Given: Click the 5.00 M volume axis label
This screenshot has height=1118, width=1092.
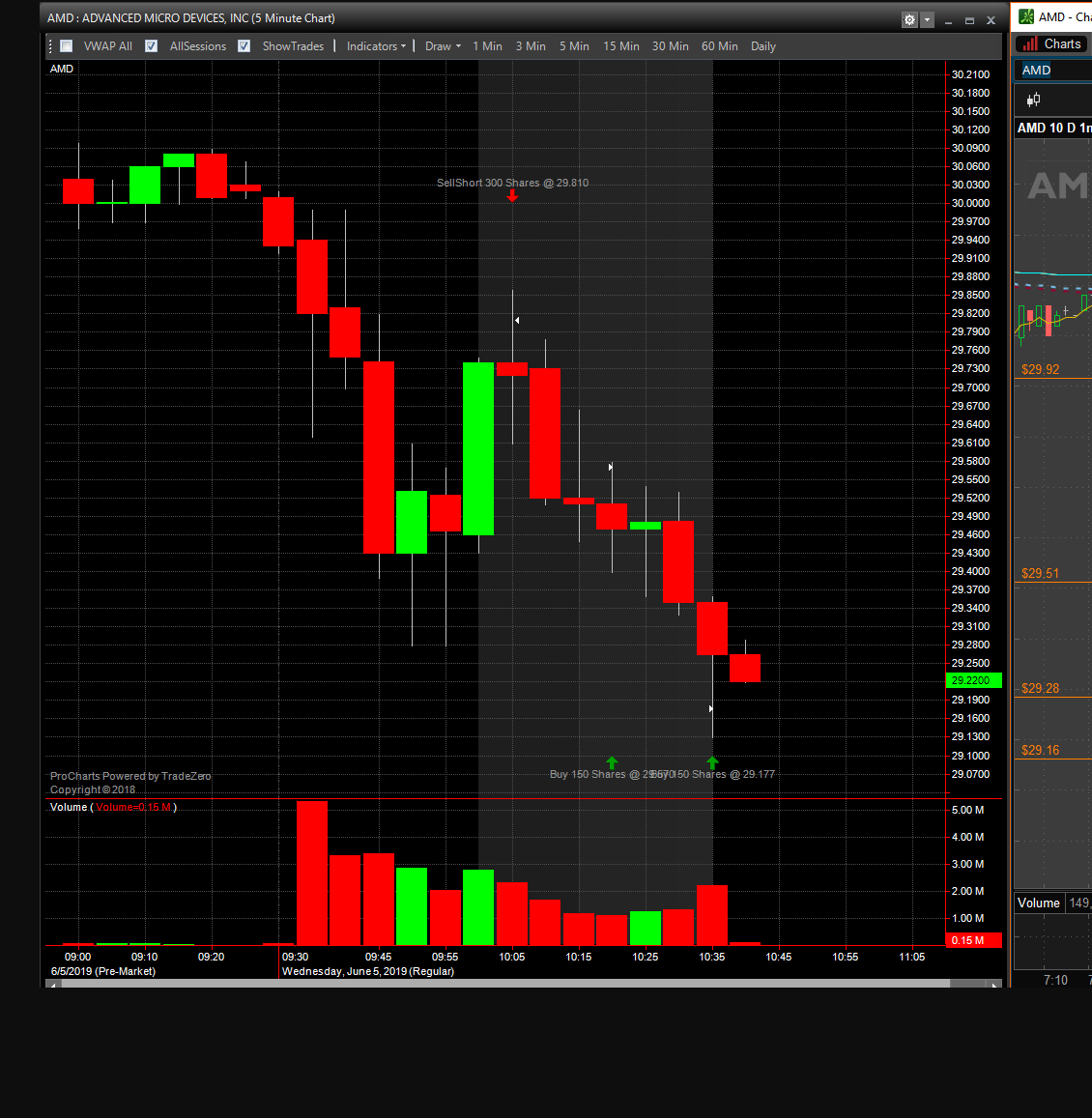Looking at the screenshot, I should pos(968,810).
